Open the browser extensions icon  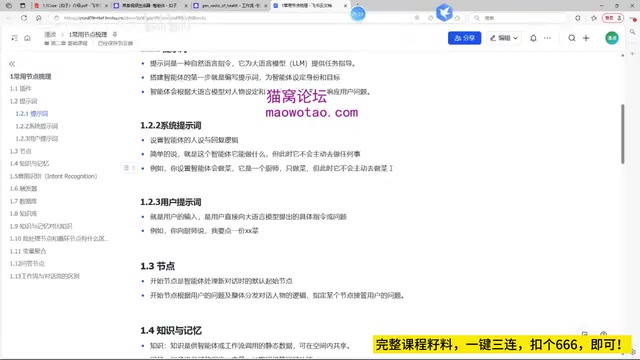[x=578, y=18]
